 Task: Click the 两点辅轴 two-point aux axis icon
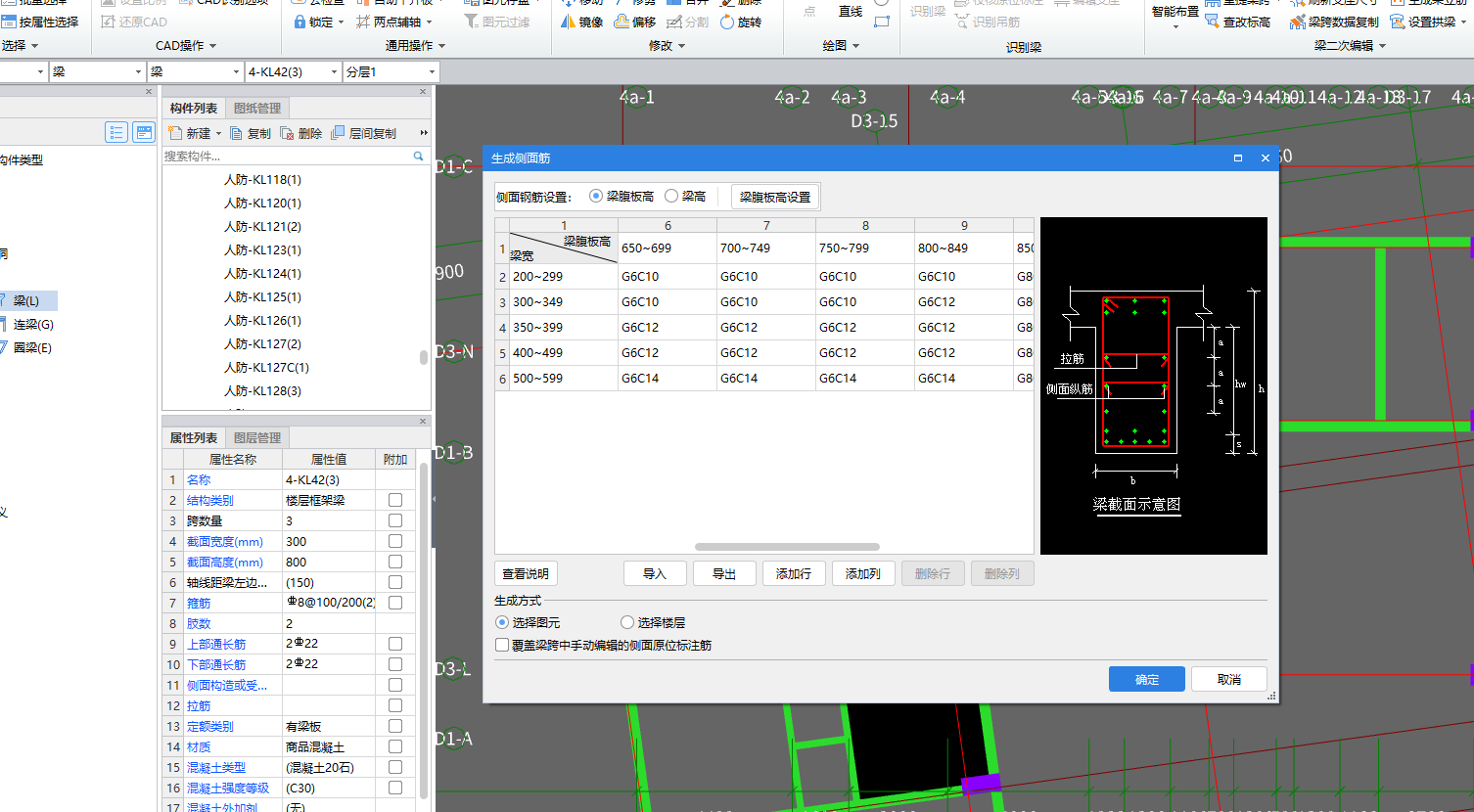pyautogui.click(x=363, y=22)
